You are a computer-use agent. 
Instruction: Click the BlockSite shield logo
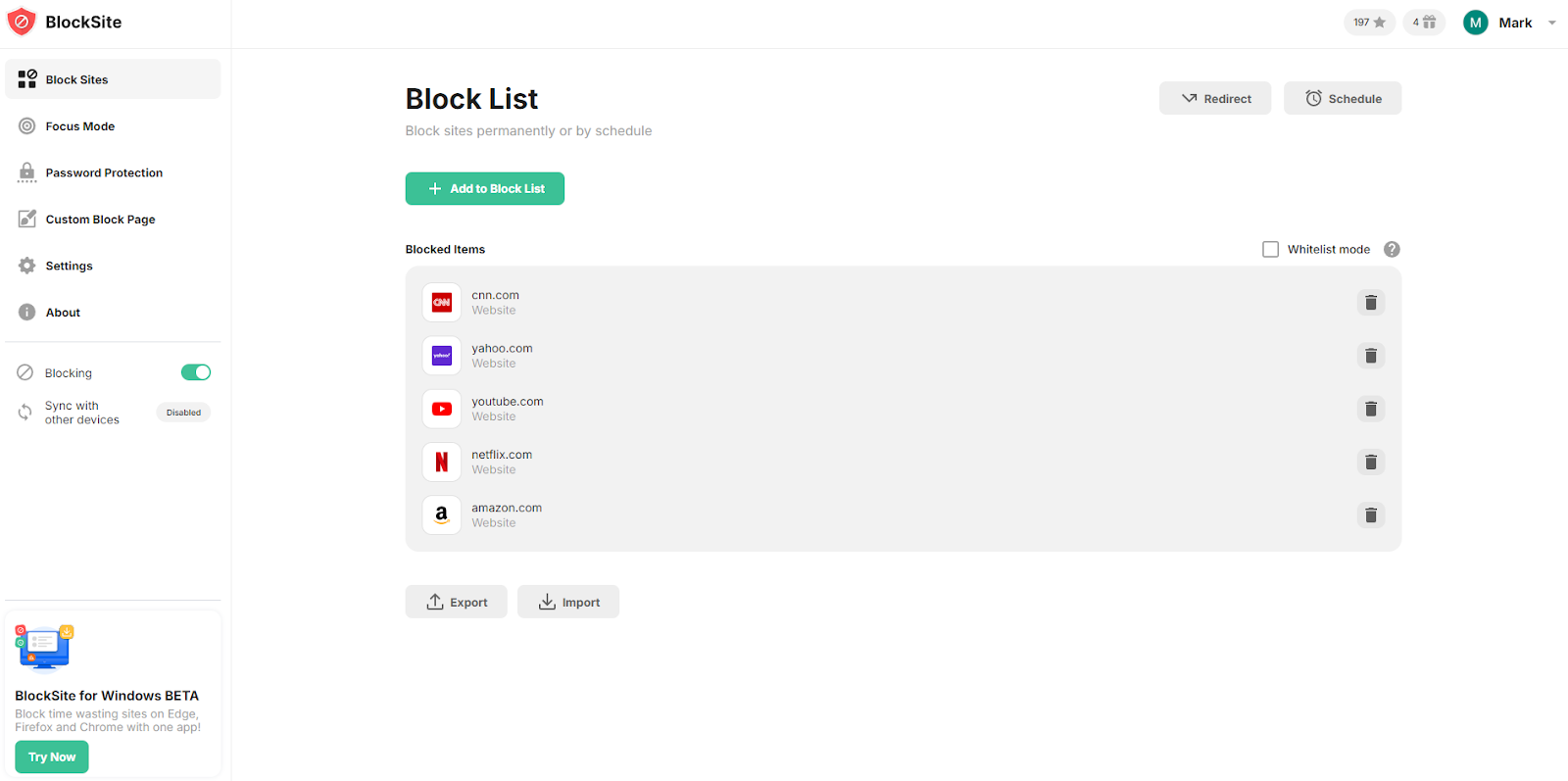(22, 22)
